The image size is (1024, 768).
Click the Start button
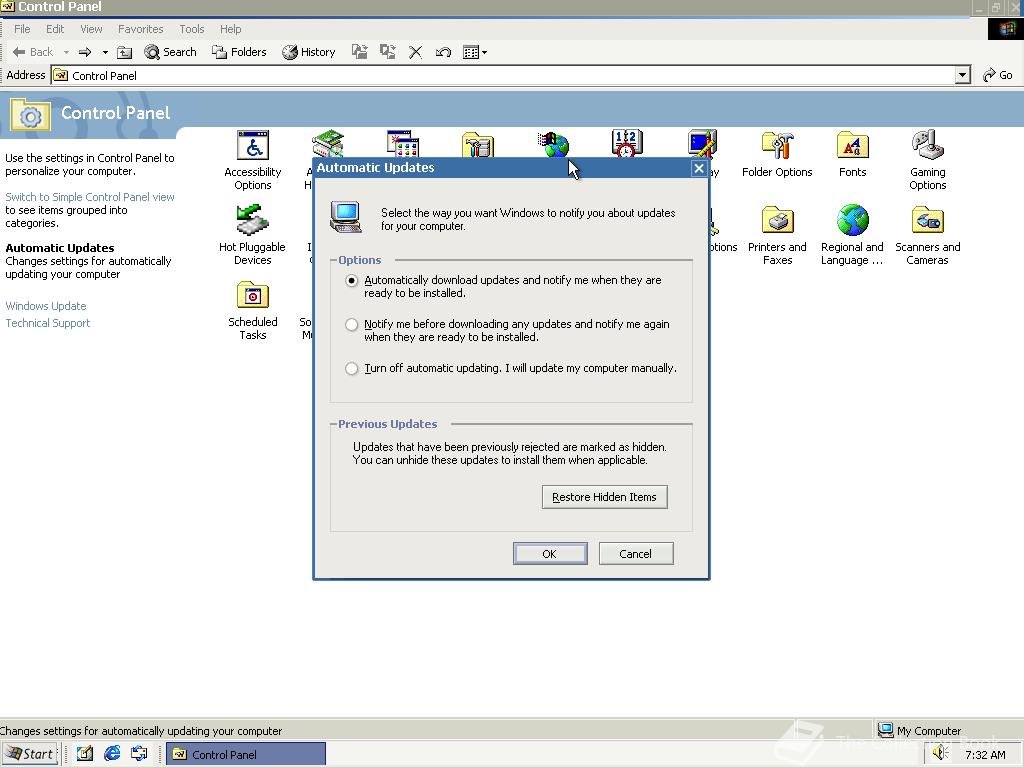coord(30,754)
